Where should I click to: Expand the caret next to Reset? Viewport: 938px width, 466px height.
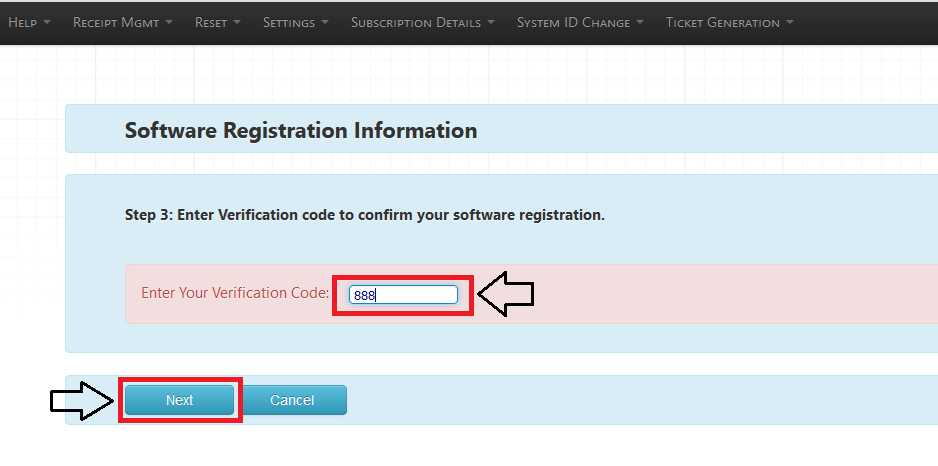237,23
